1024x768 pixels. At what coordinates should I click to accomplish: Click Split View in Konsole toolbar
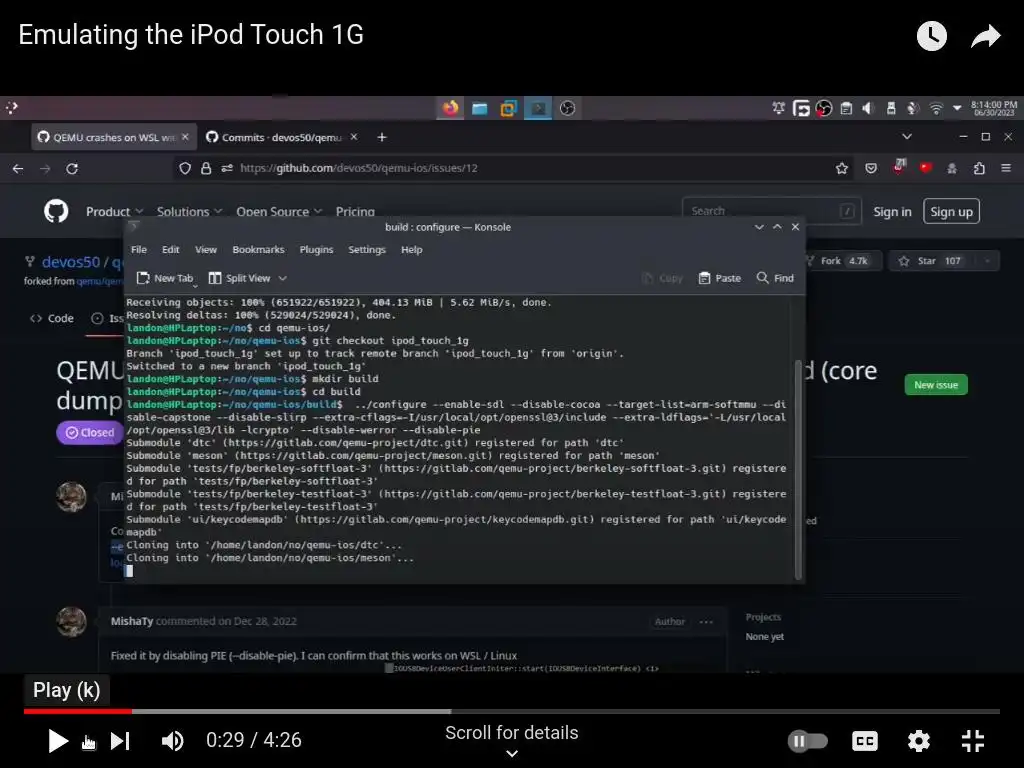239,278
